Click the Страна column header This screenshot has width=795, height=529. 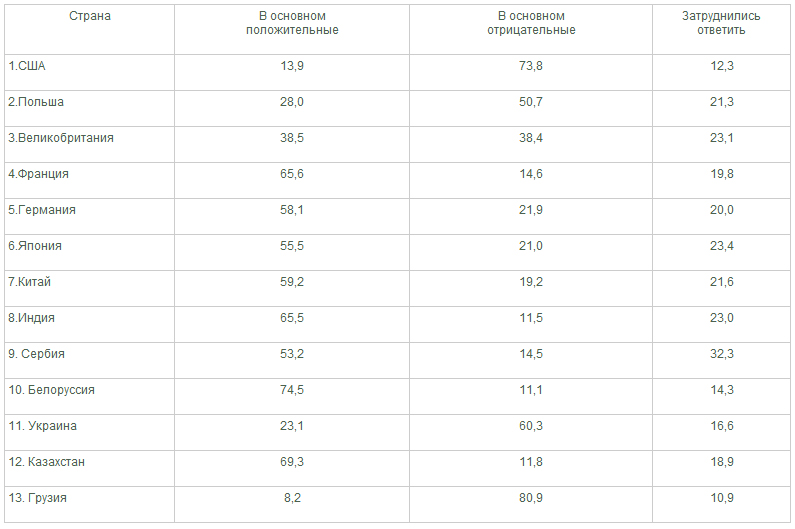[90, 16]
